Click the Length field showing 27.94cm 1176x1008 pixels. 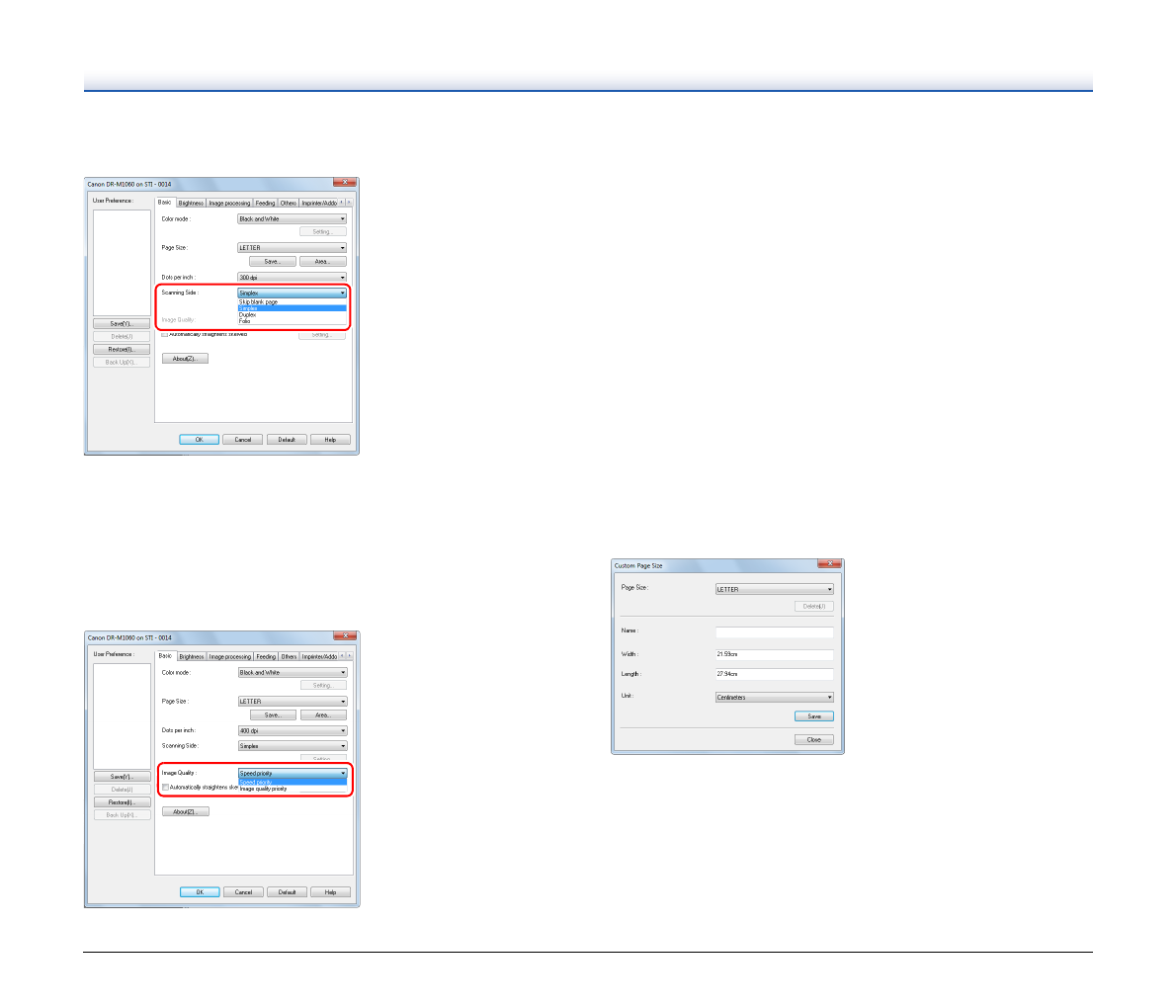point(774,674)
